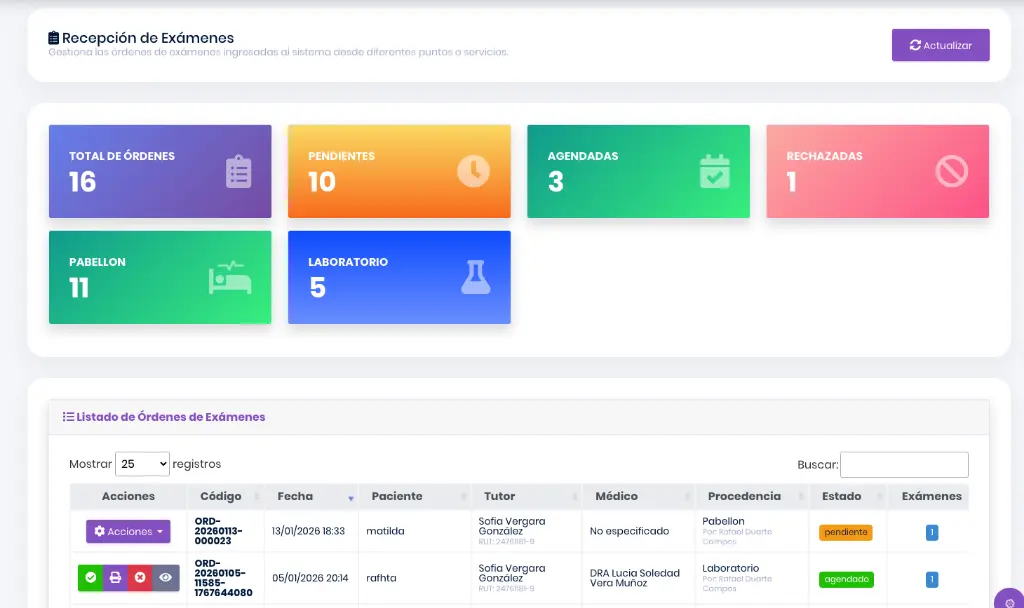
Task: Focus the Buscar search field
Action: click(904, 465)
